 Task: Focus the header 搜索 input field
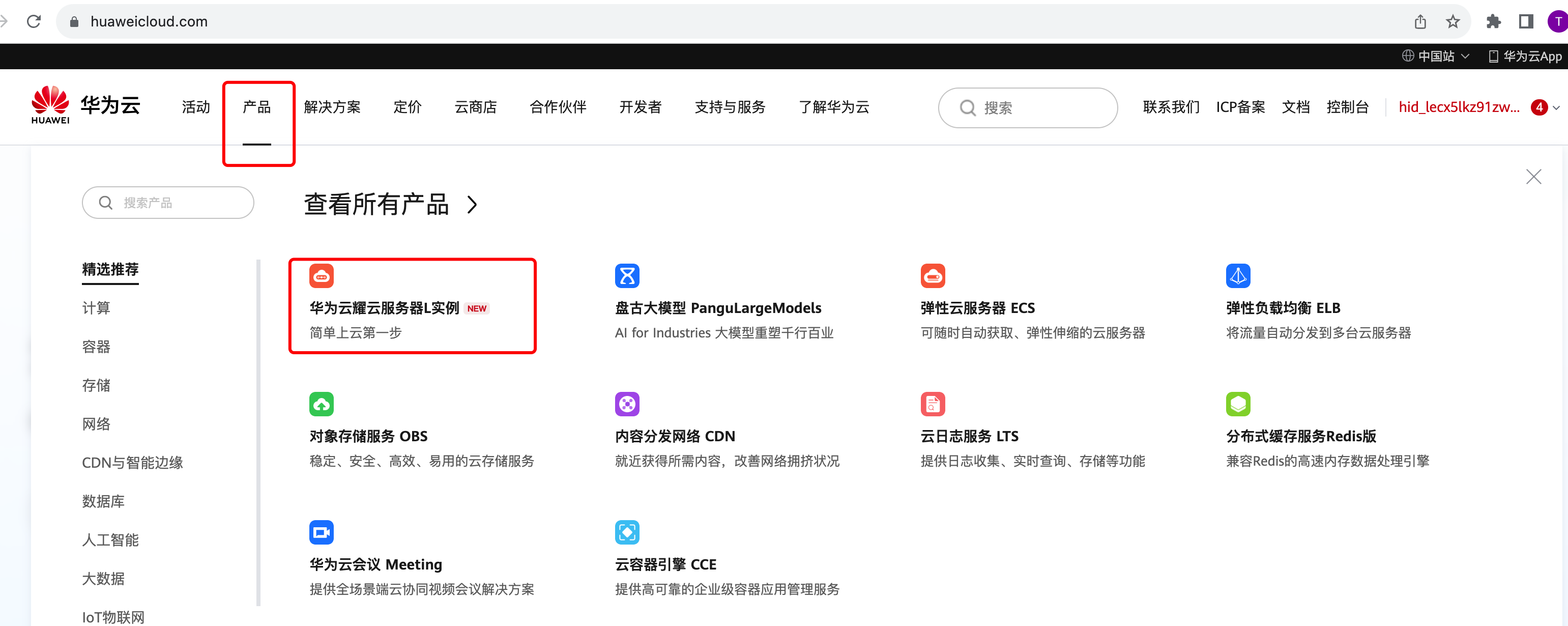pyautogui.click(x=1028, y=108)
